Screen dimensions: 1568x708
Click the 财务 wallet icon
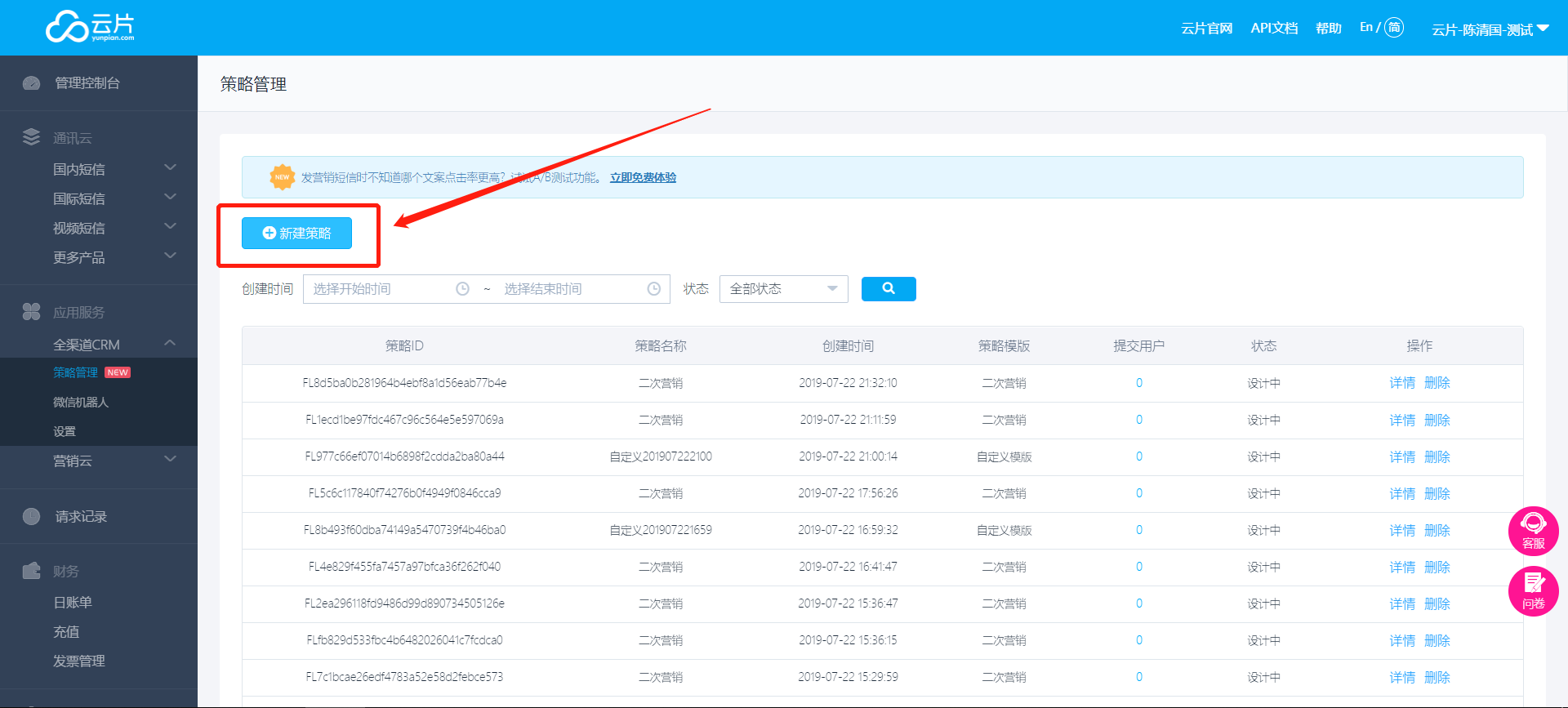[31, 571]
